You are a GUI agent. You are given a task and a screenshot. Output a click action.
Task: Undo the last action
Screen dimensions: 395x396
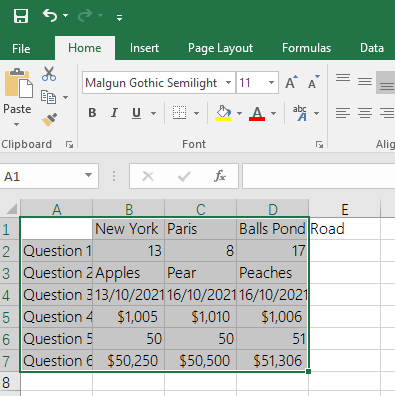50,15
